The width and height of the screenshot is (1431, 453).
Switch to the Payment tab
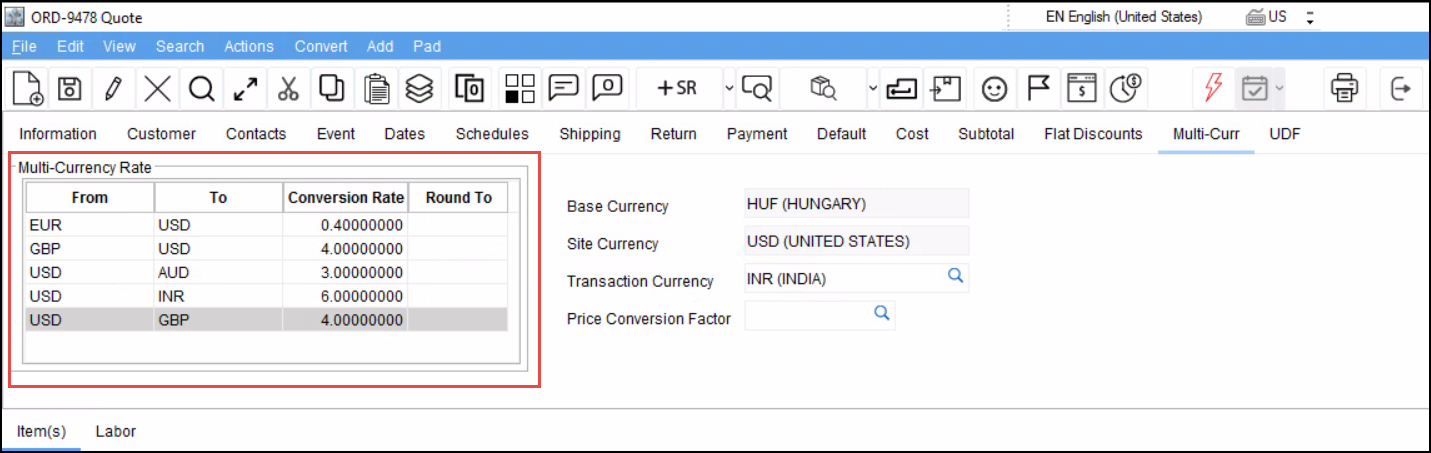[757, 133]
